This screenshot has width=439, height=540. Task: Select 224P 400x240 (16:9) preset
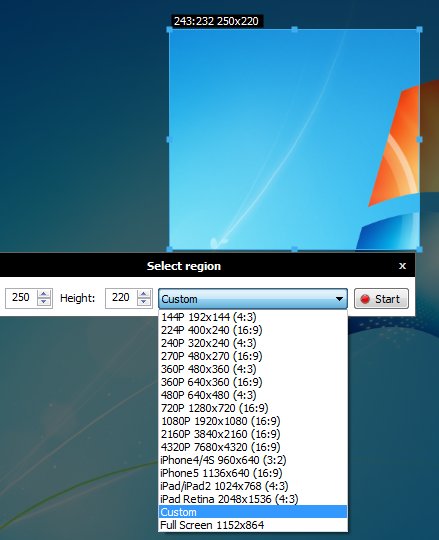(x=253, y=330)
